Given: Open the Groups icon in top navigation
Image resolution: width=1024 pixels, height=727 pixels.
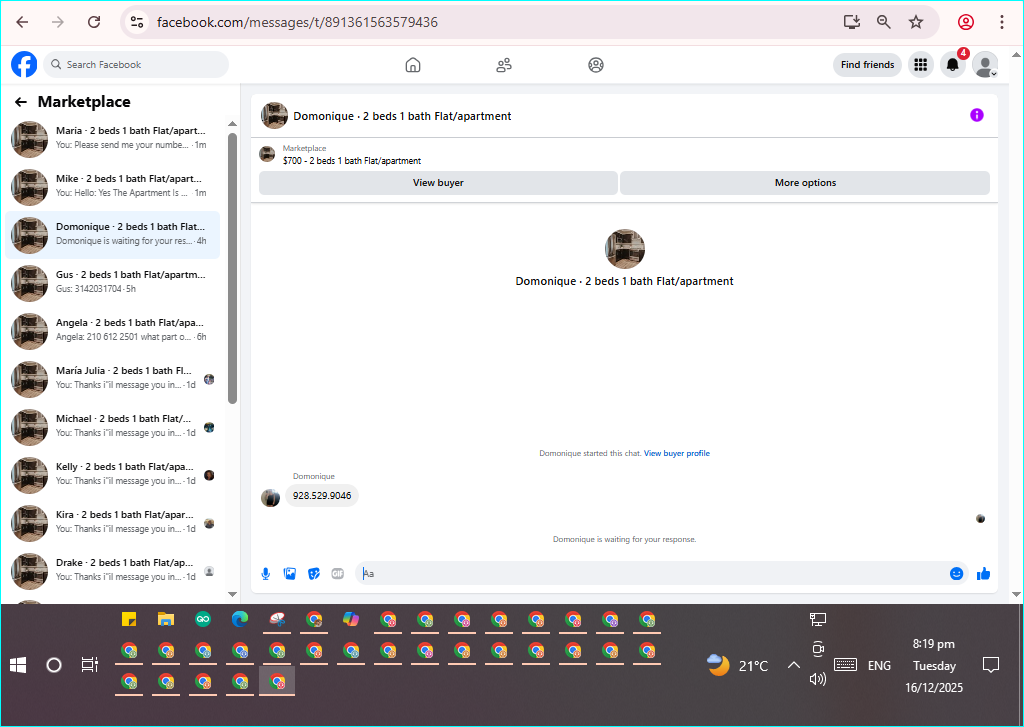Looking at the screenshot, I should [x=596, y=65].
